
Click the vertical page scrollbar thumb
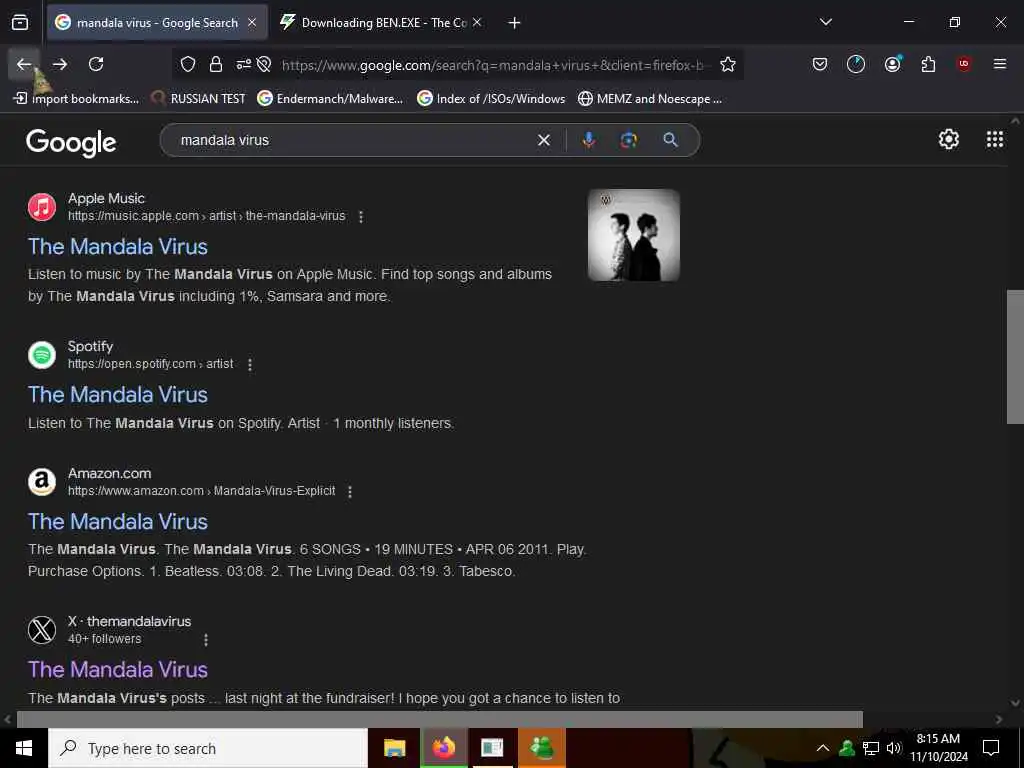(x=1015, y=357)
